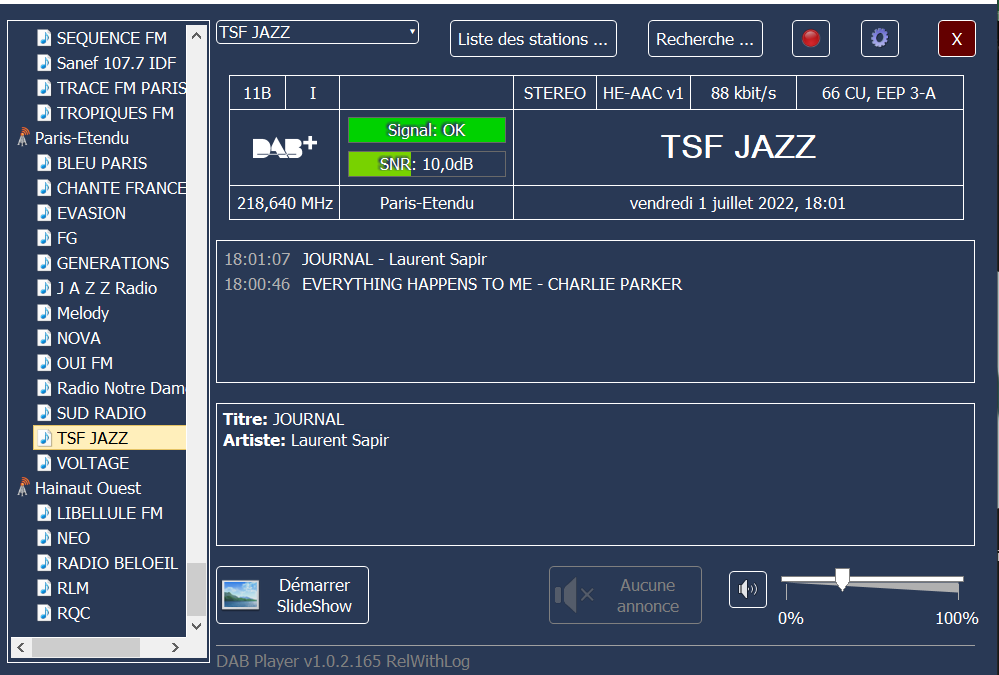The height and width of the screenshot is (675, 999).
Task: Click the 218,640 MHz frequency cell
Action: (x=285, y=203)
